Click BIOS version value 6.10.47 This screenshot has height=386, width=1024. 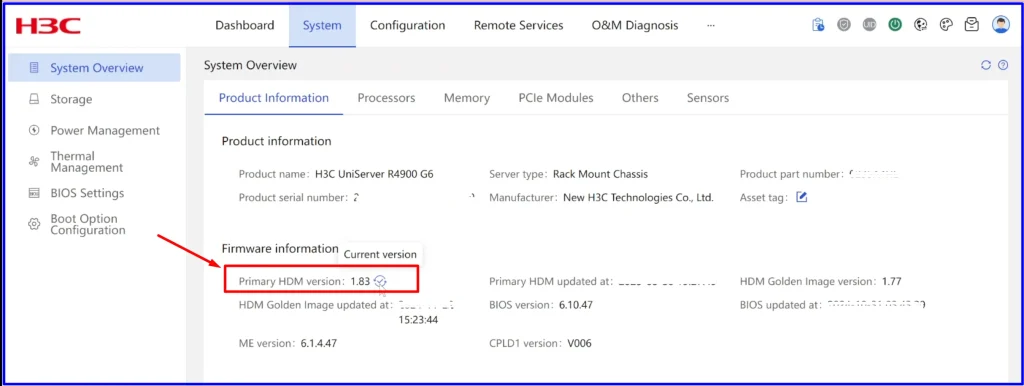576,304
